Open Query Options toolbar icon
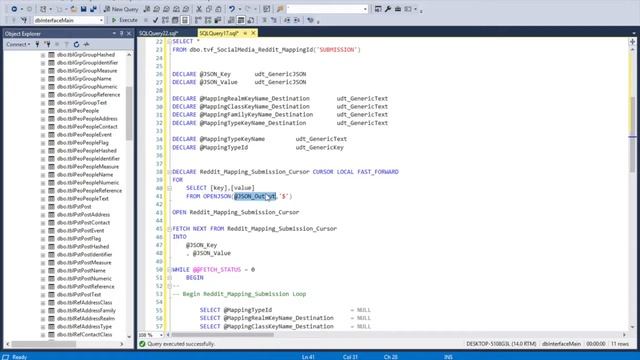 click(175, 20)
